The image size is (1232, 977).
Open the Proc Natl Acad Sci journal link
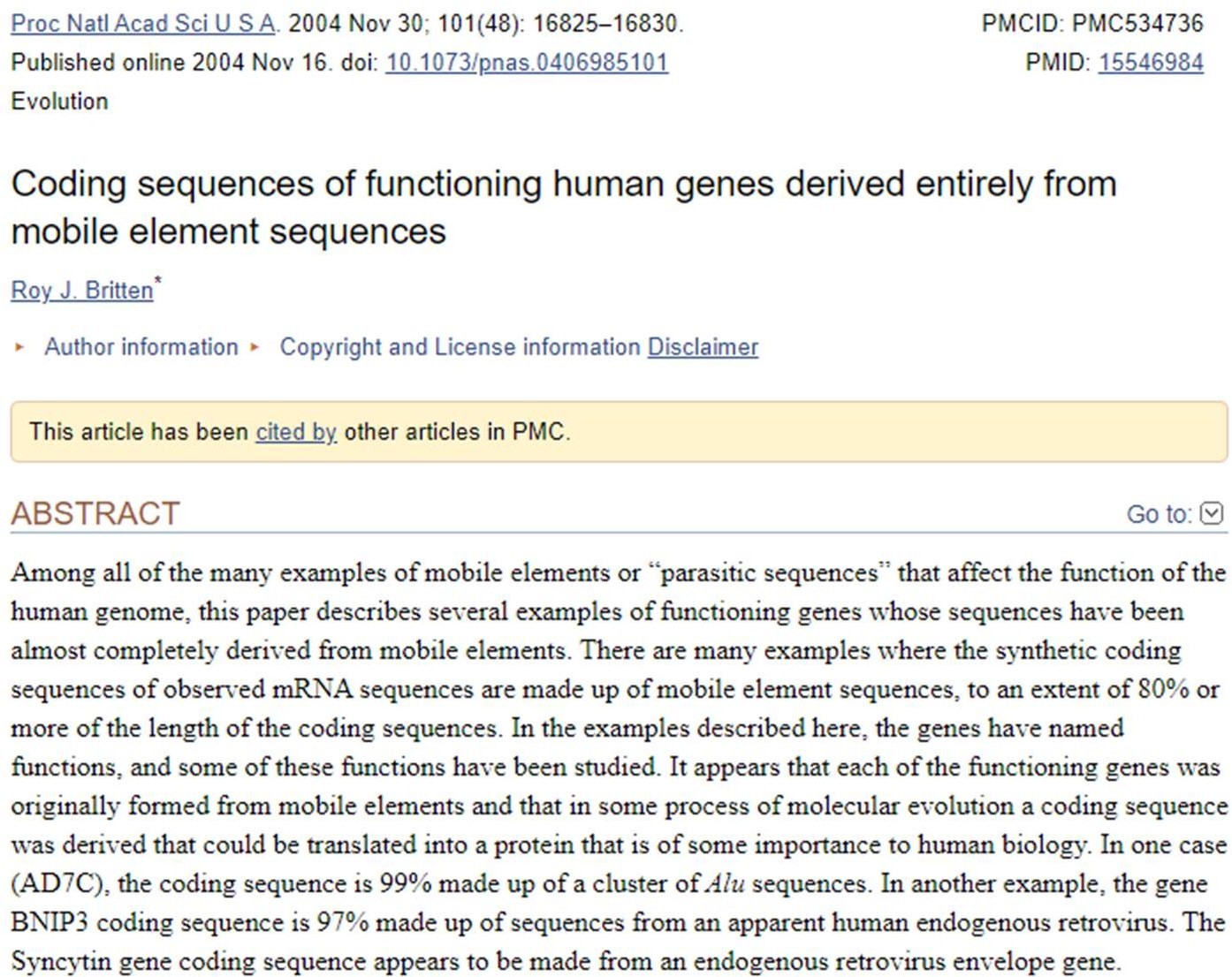pos(142,24)
